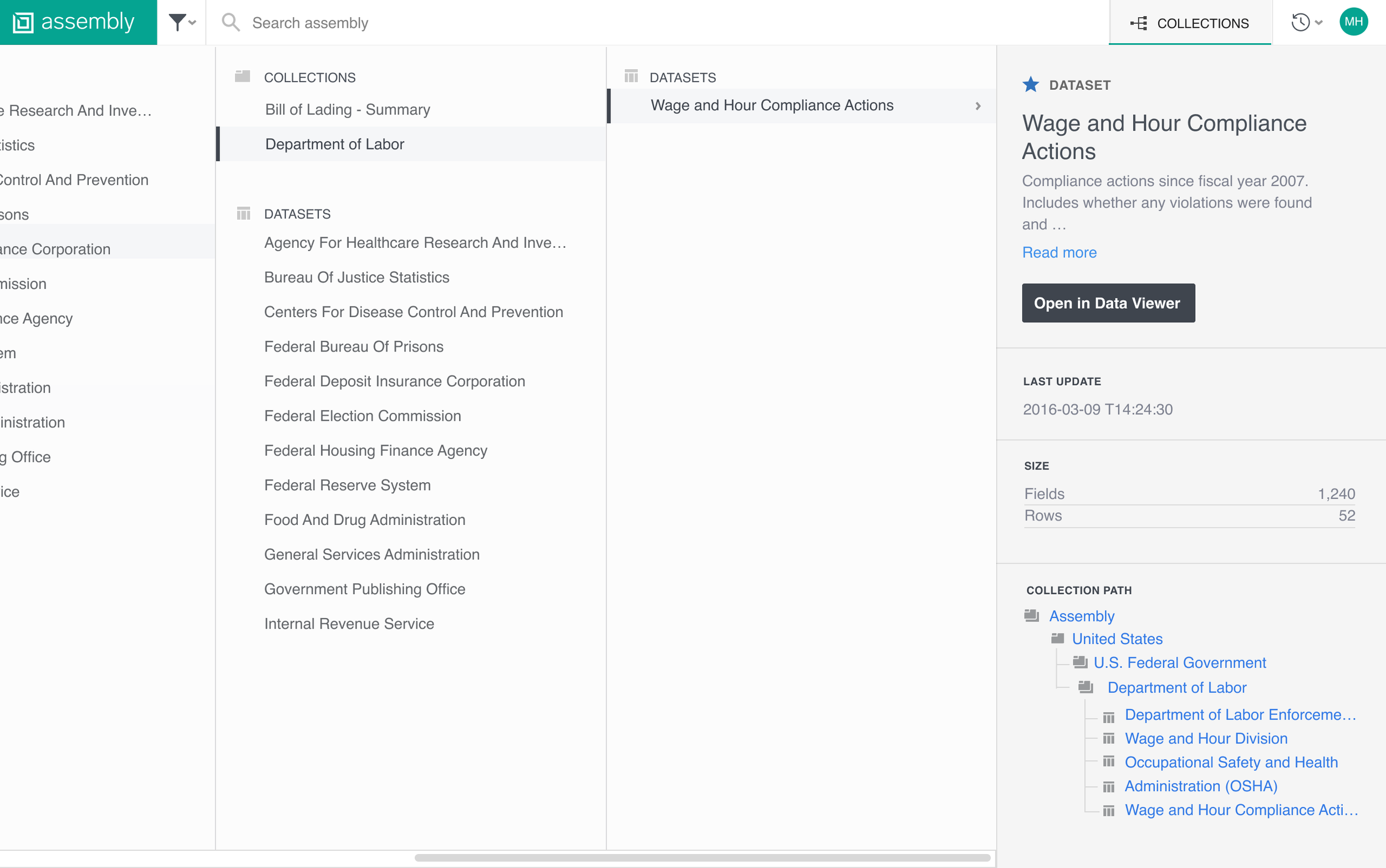Click stacked folder icon next to Assembly
This screenshot has width=1386, height=868.
click(1031, 615)
